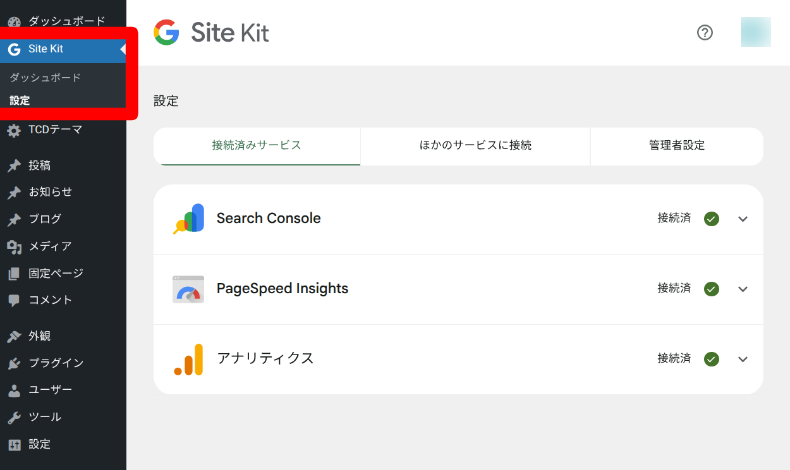This screenshot has height=470, width=790.
Task: Open Site Kit in the sidebar
Action: pyautogui.click(x=63, y=49)
